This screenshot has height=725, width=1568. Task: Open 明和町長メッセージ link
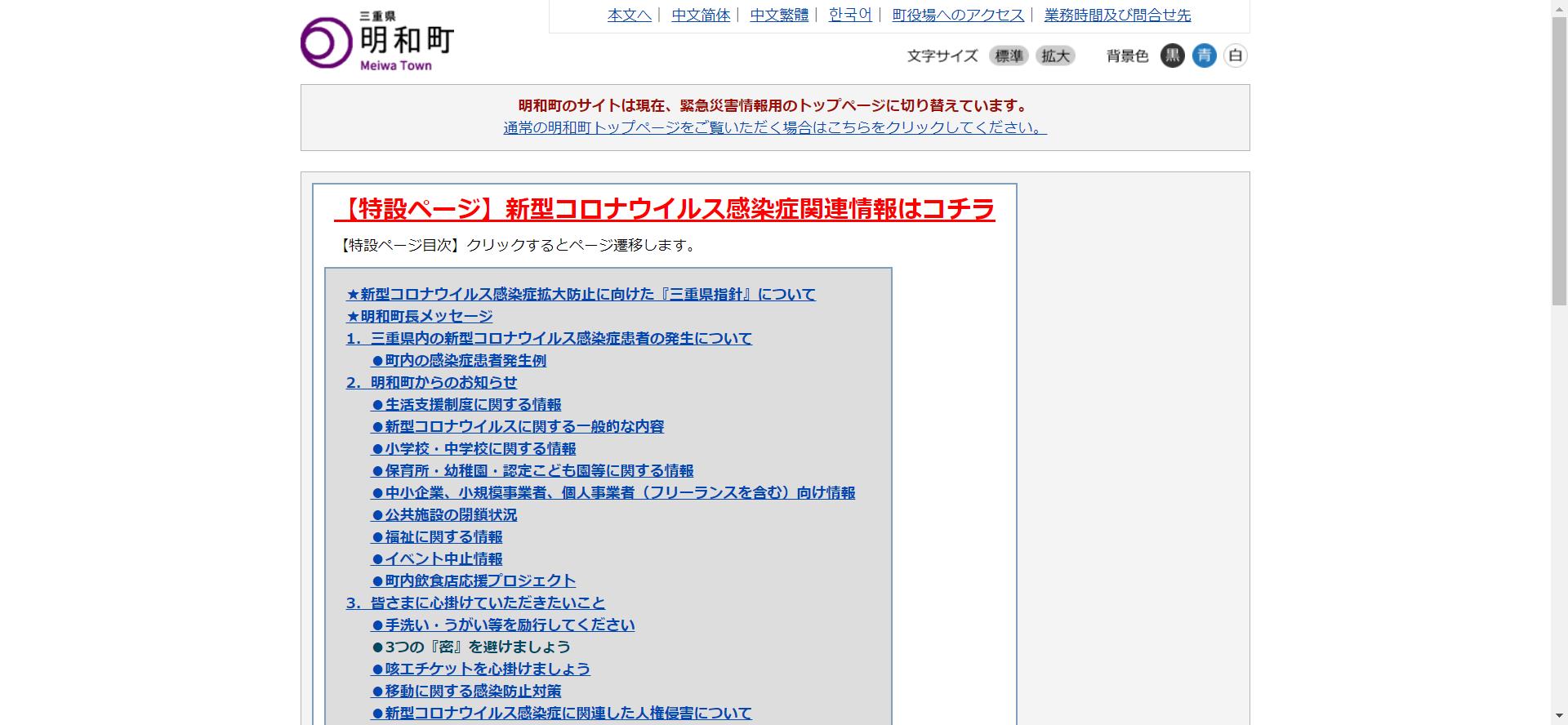click(x=419, y=316)
